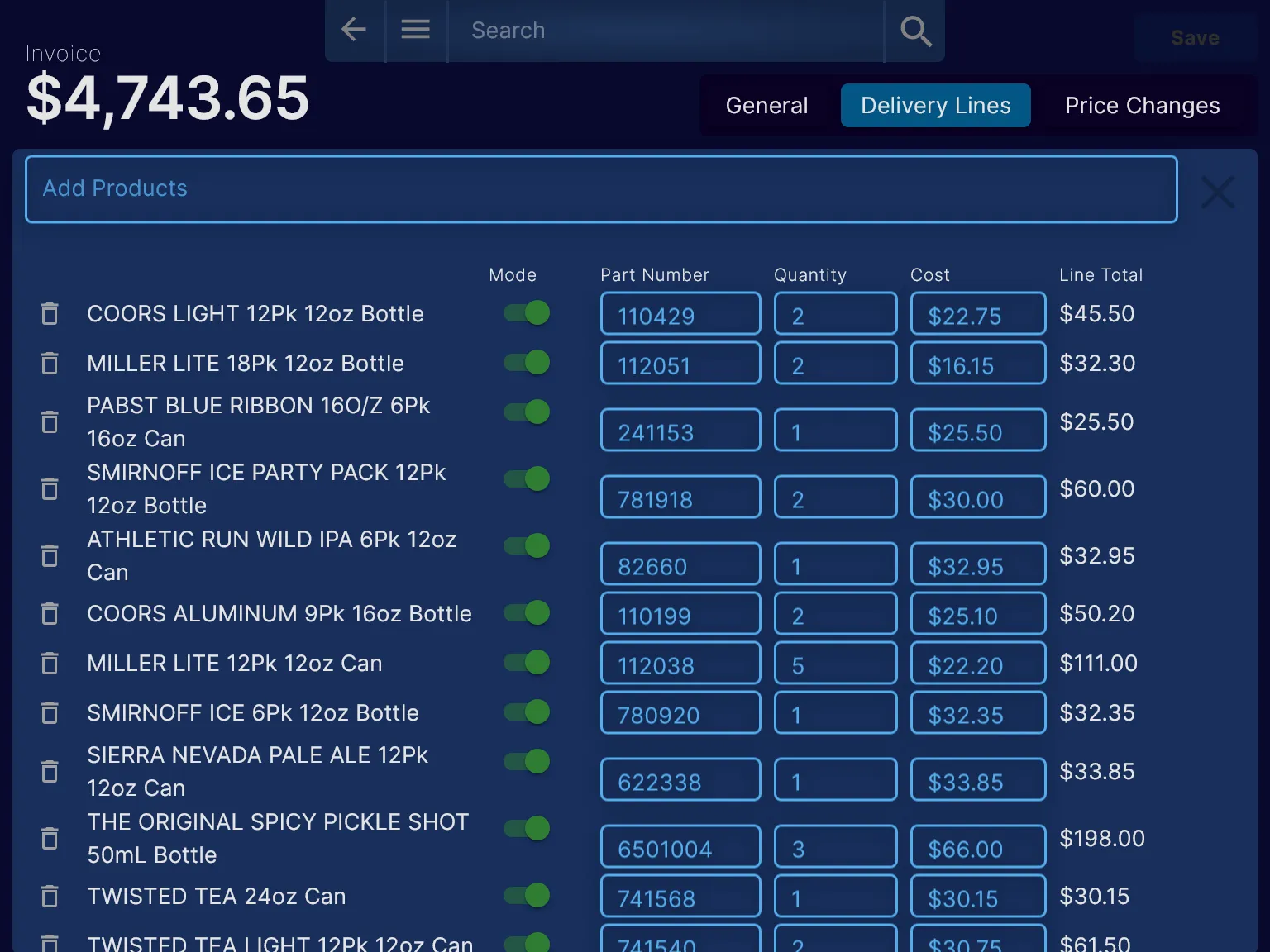Edit part number 741568 field
This screenshot has width=1270, height=952.
pyautogui.click(x=680, y=897)
